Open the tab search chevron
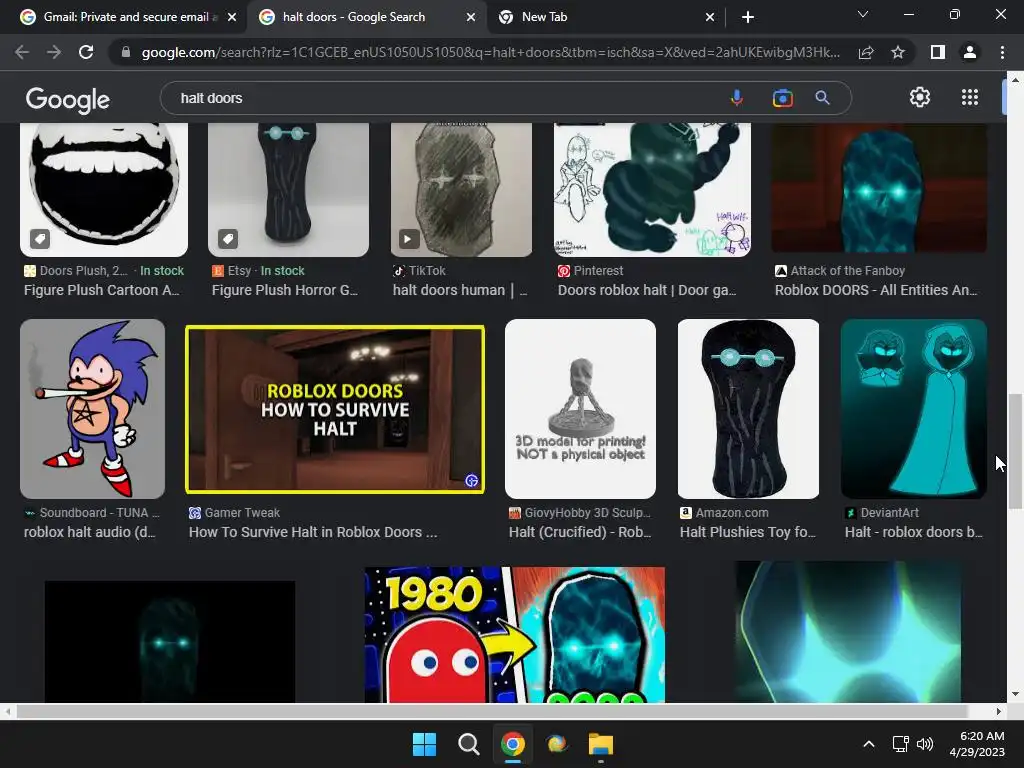 pyautogui.click(x=863, y=14)
